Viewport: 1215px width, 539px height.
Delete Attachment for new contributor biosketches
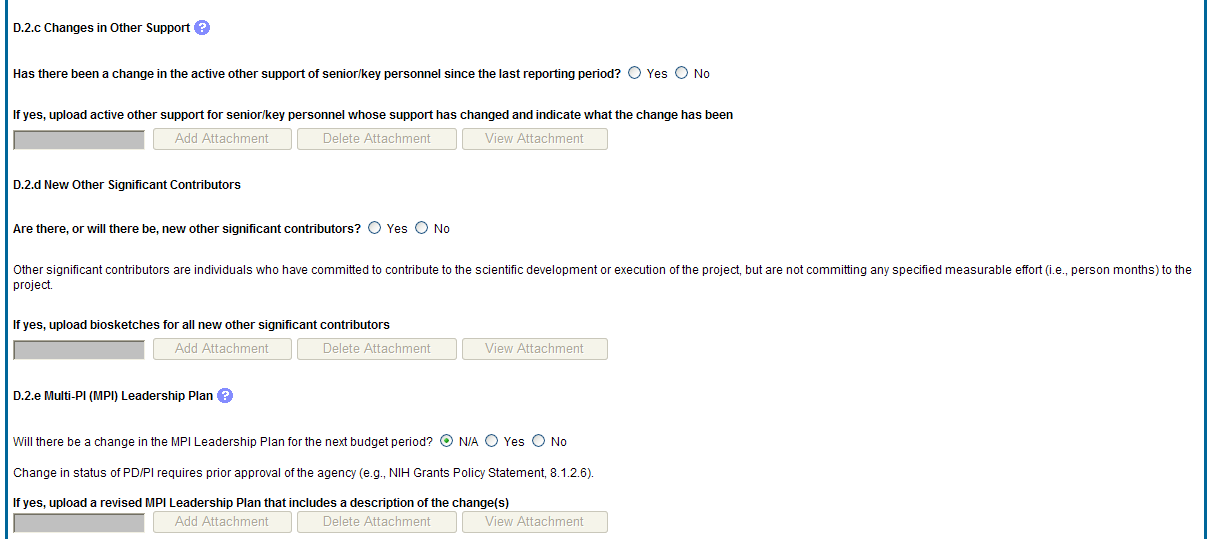click(377, 349)
